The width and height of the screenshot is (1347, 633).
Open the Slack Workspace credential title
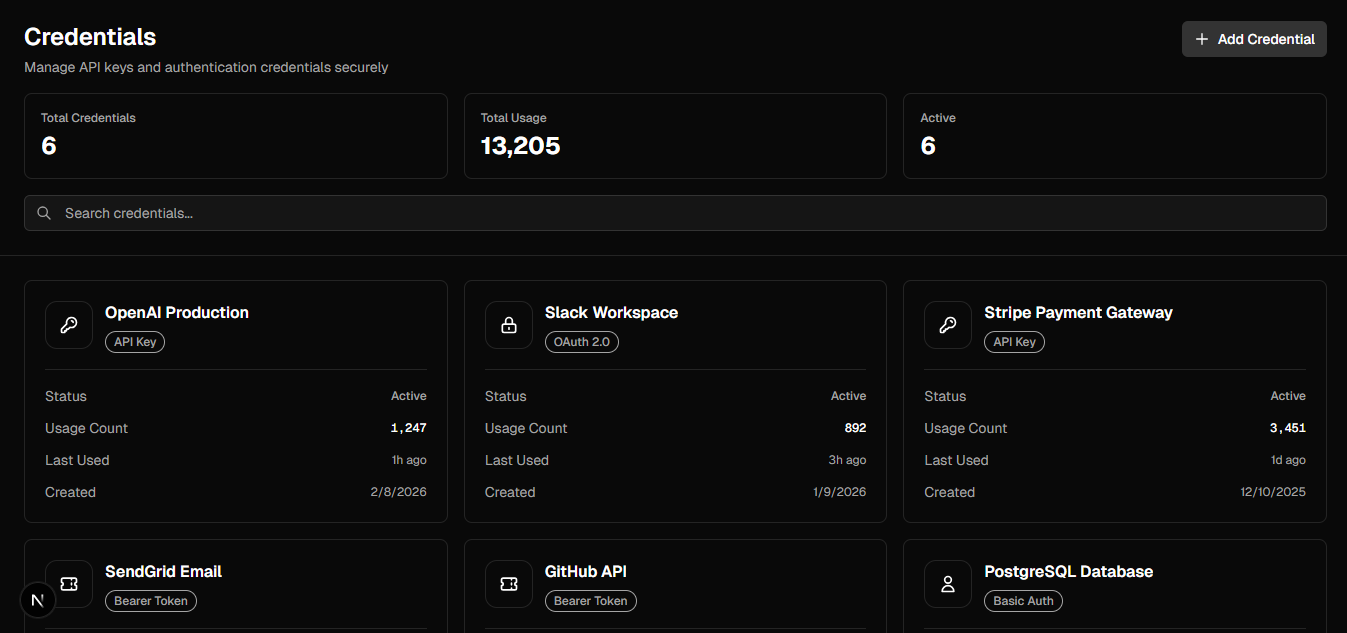[x=611, y=312]
